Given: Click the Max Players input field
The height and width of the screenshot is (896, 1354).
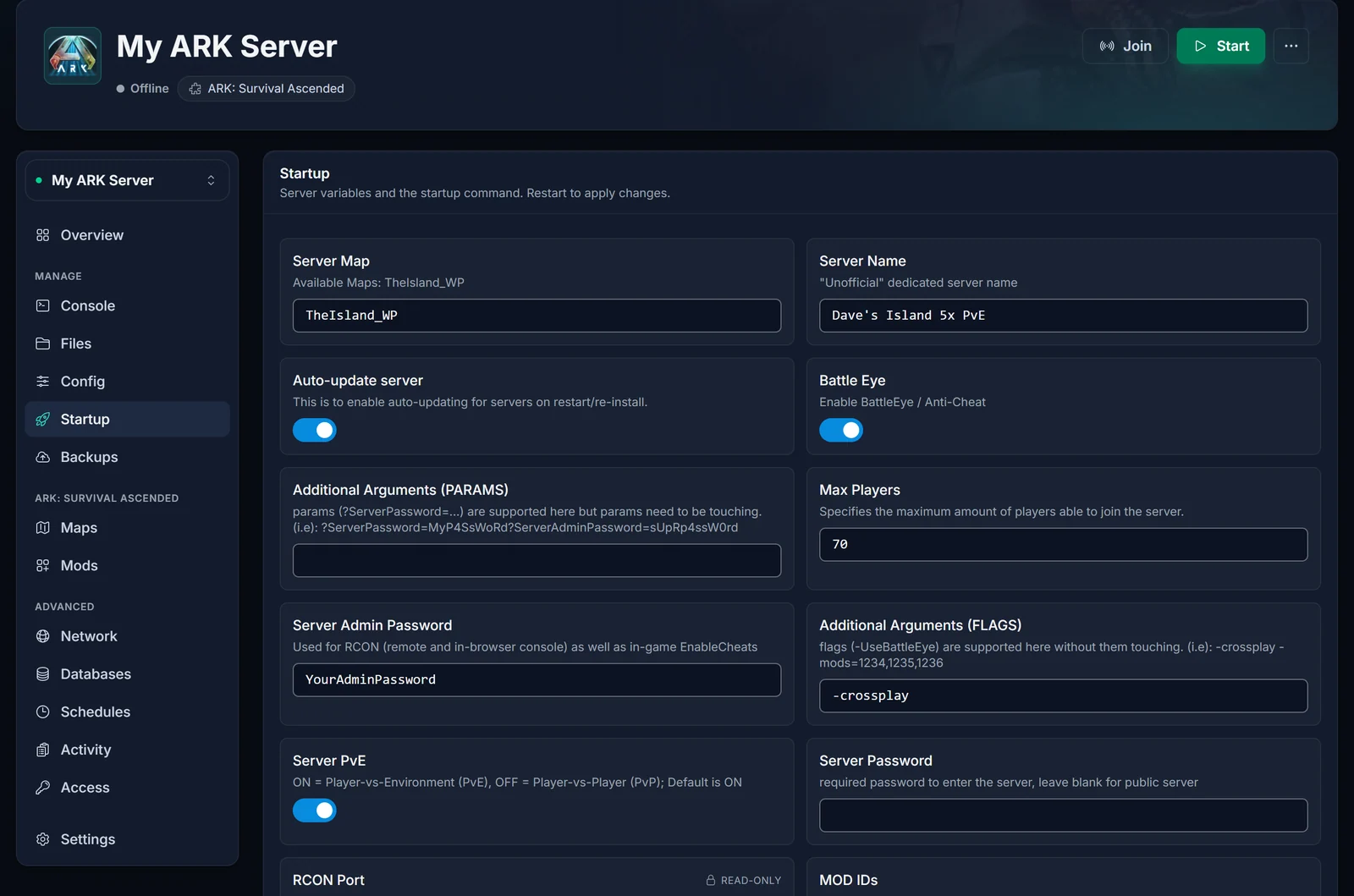Looking at the screenshot, I should point(1063,545).
